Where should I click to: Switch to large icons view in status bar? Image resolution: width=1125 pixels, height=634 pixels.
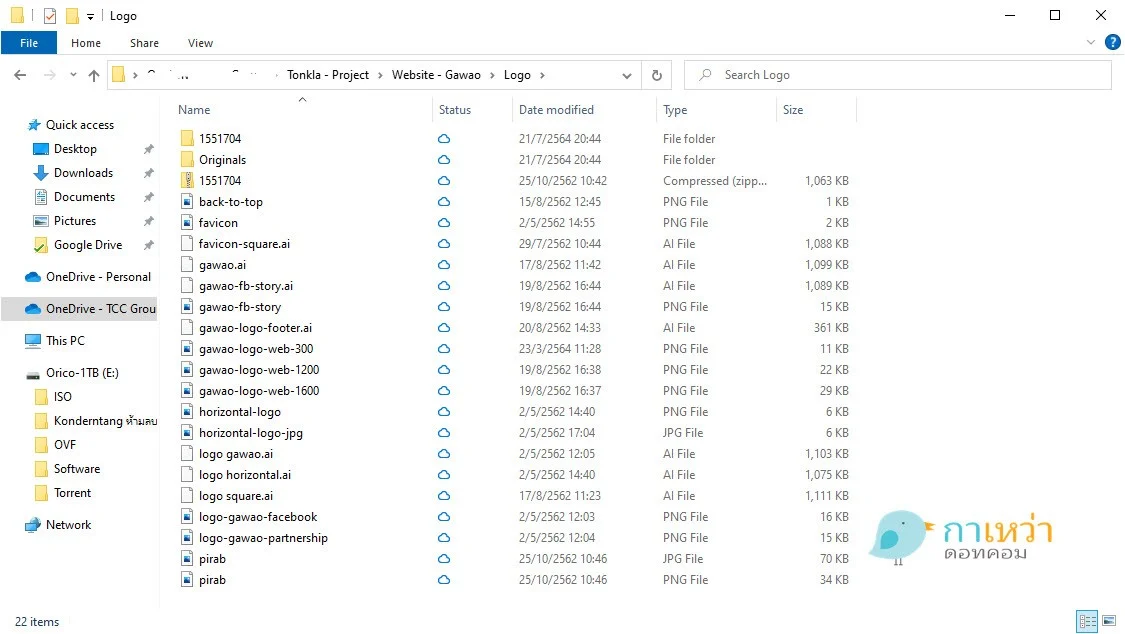click(1108, 621)
